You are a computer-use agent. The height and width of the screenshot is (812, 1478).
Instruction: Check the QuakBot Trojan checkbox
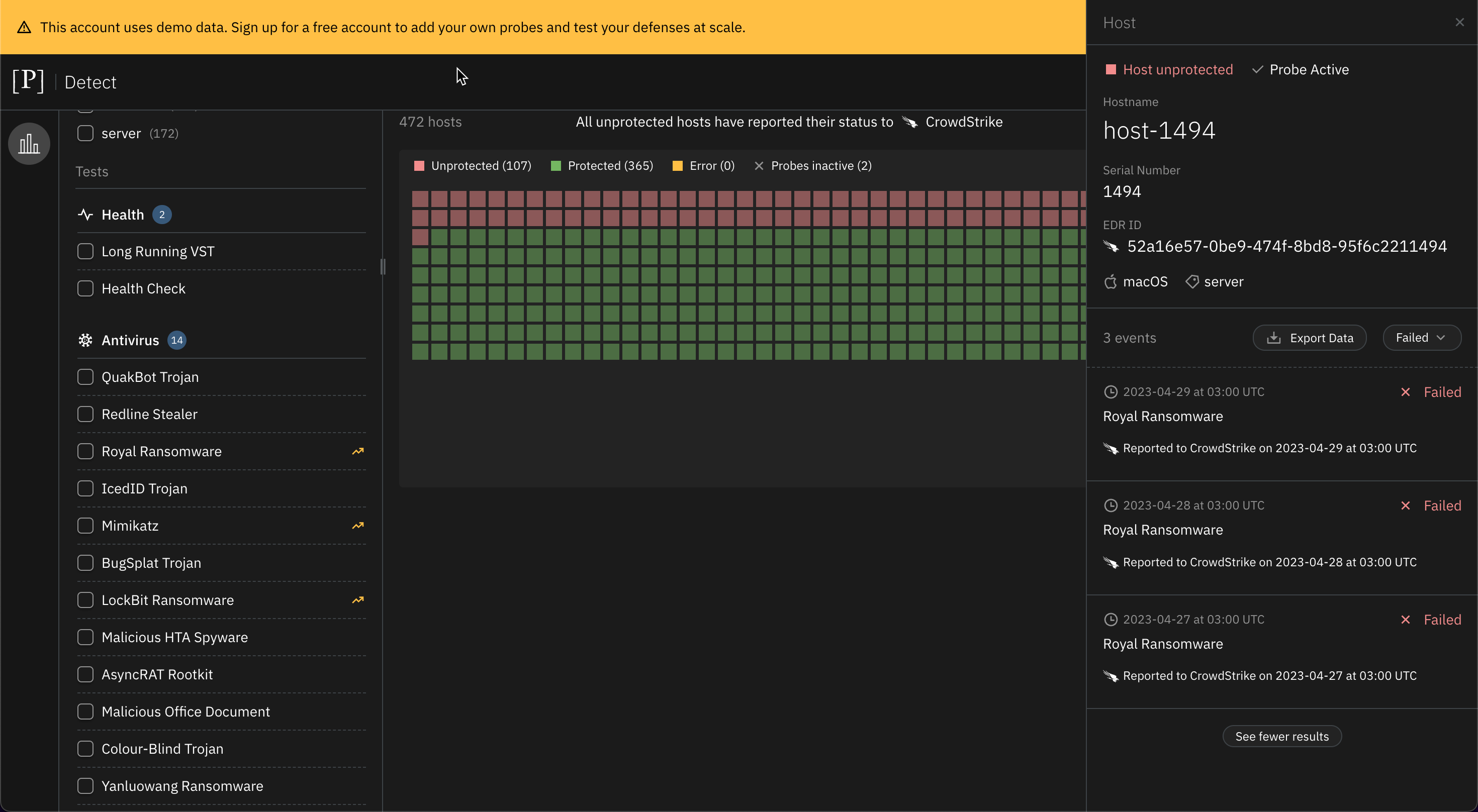coord(85,377)
